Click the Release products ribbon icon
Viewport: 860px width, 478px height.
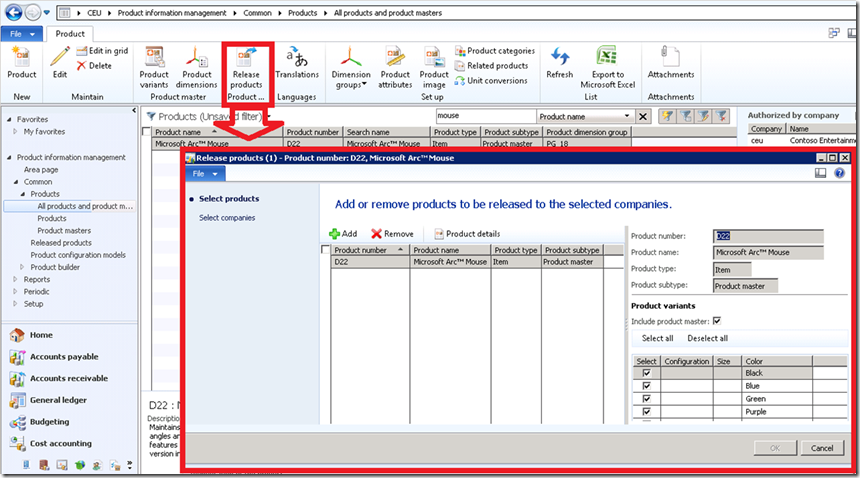click(x=246, y=58)
